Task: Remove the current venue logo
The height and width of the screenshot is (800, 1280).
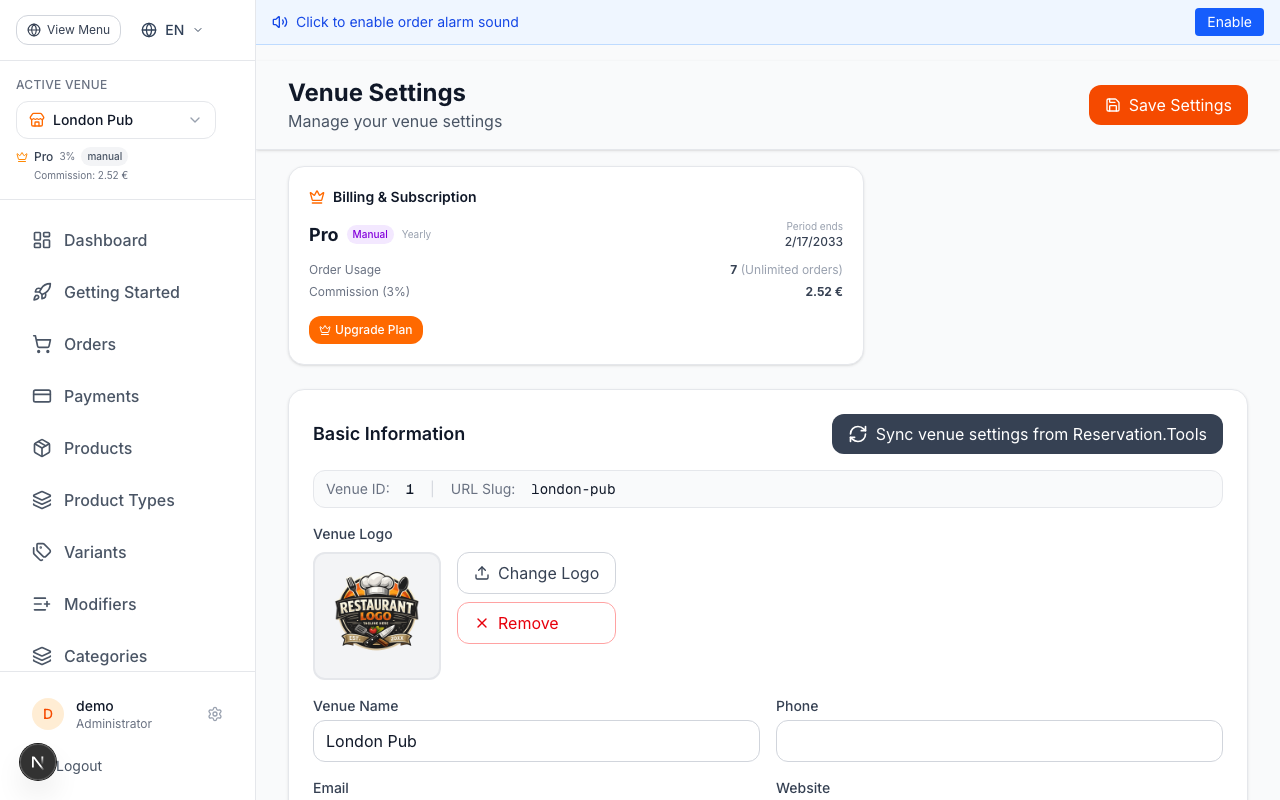Action: [536, 622]
